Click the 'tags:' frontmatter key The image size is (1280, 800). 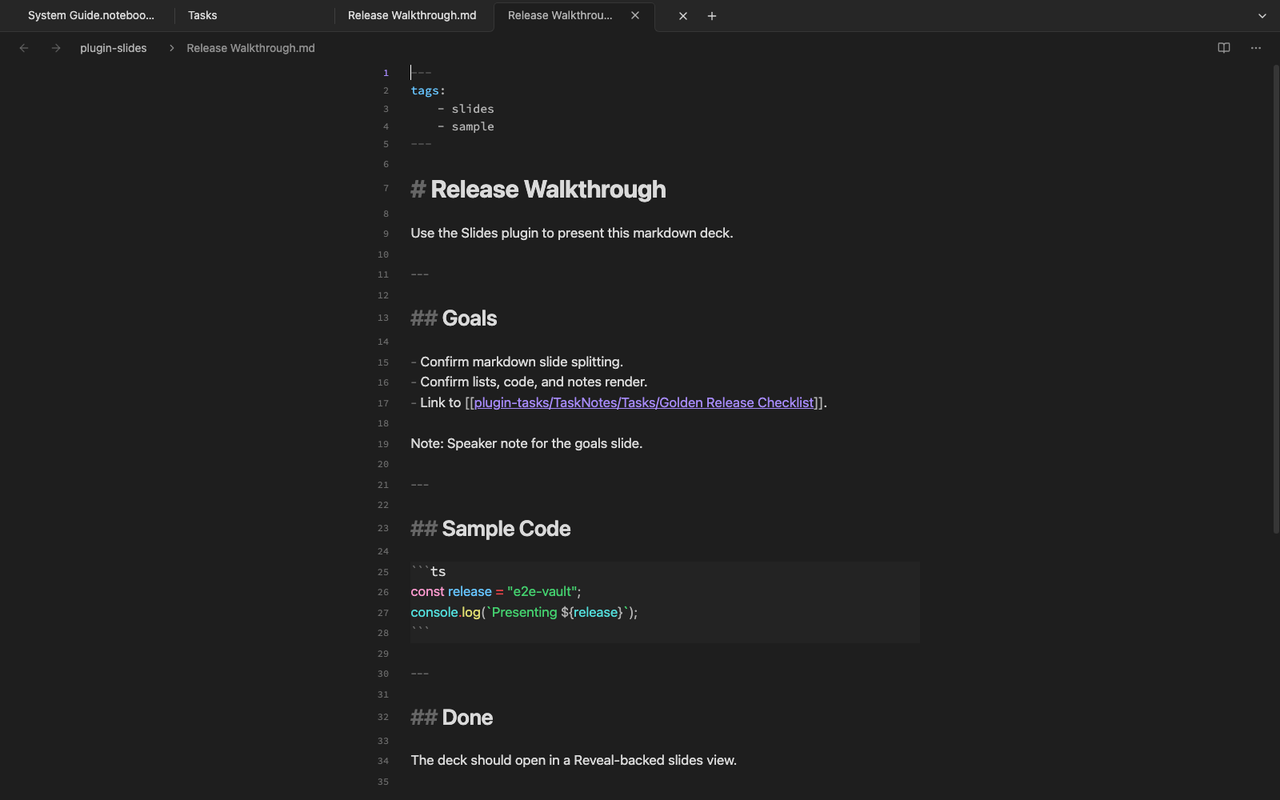click(428, 91)
